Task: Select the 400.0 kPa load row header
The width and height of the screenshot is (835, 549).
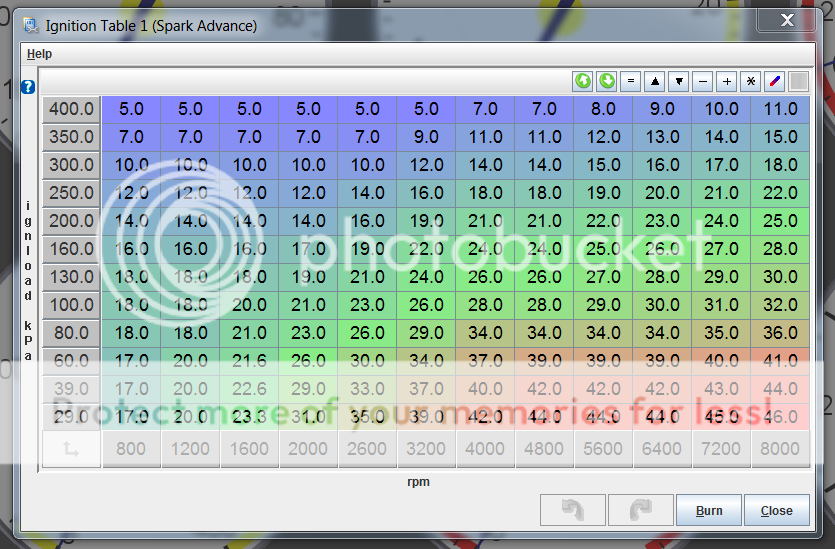Action: pyautogui.click(x=71, y=109)
